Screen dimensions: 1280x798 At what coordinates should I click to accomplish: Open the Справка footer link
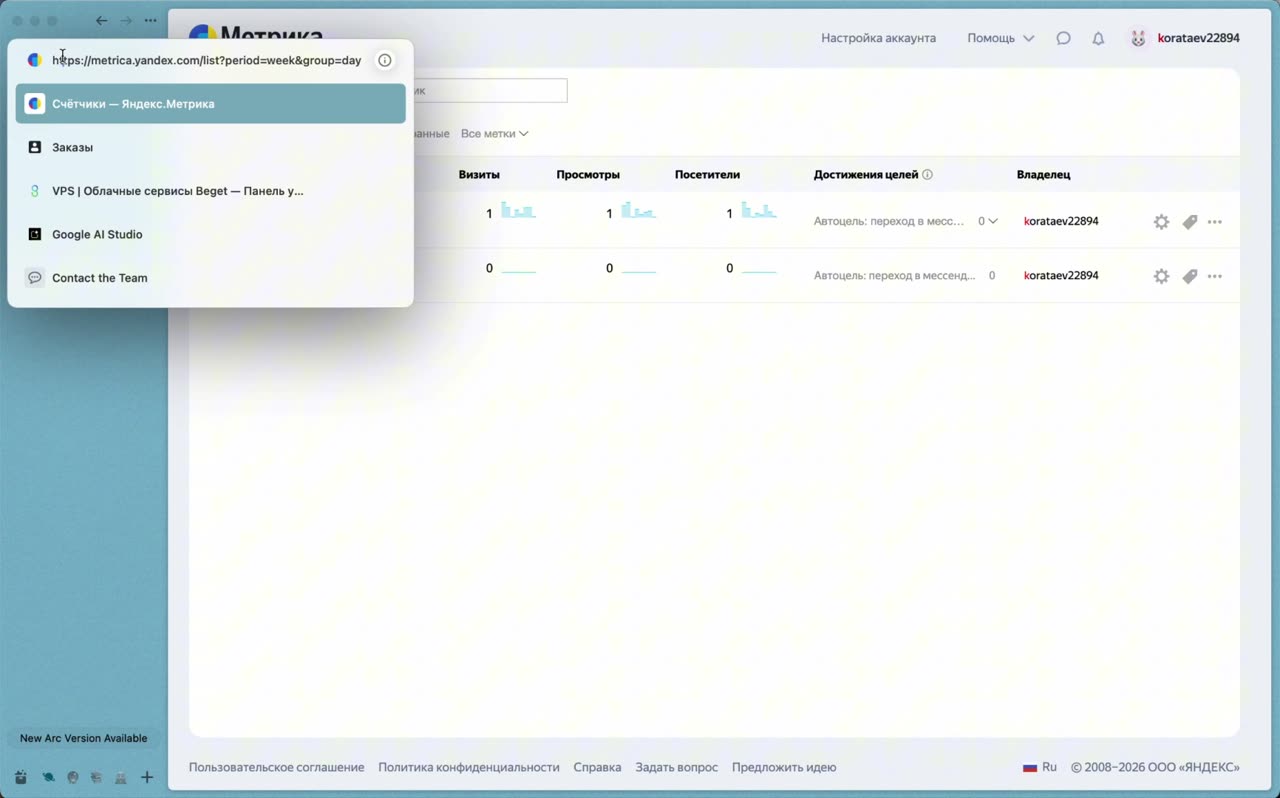click(597, 767)
